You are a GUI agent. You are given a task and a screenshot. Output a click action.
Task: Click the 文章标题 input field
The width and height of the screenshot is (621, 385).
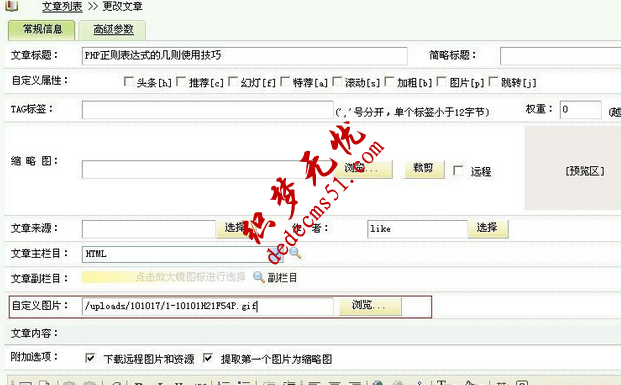tap(244, 55)
